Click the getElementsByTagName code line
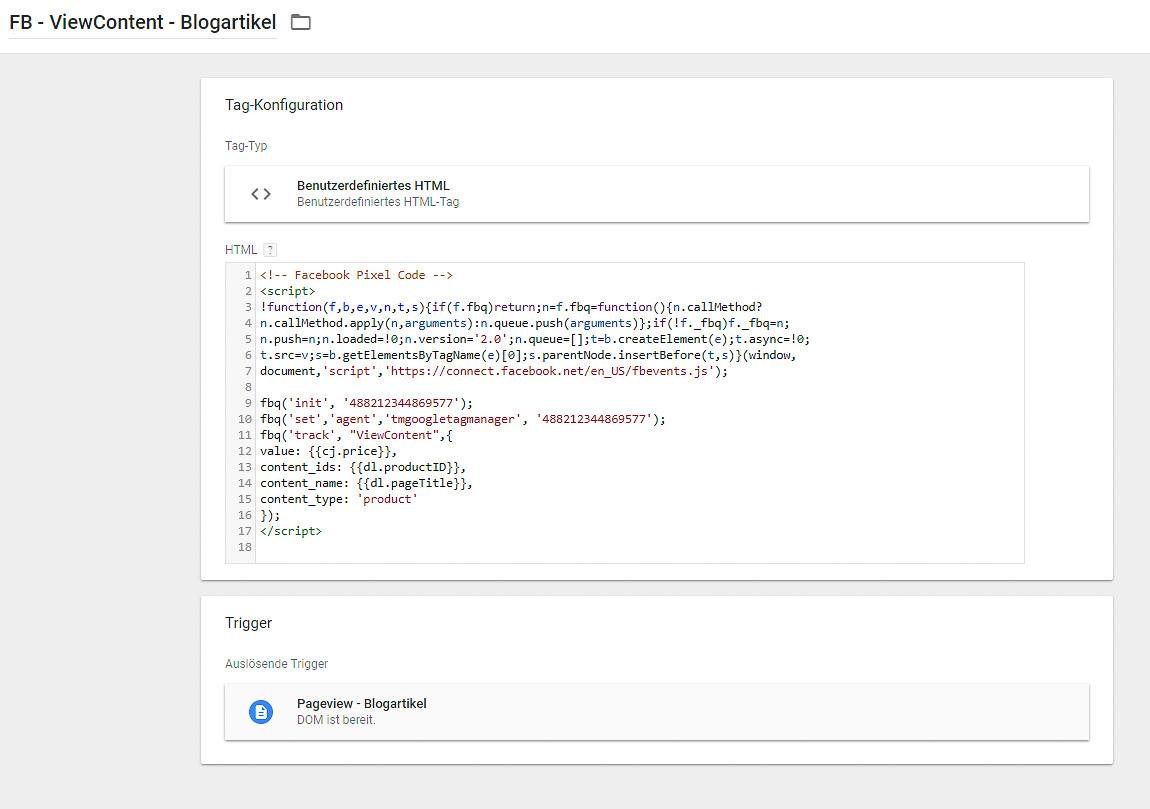1150x809 pixels. tap(528, 355)
